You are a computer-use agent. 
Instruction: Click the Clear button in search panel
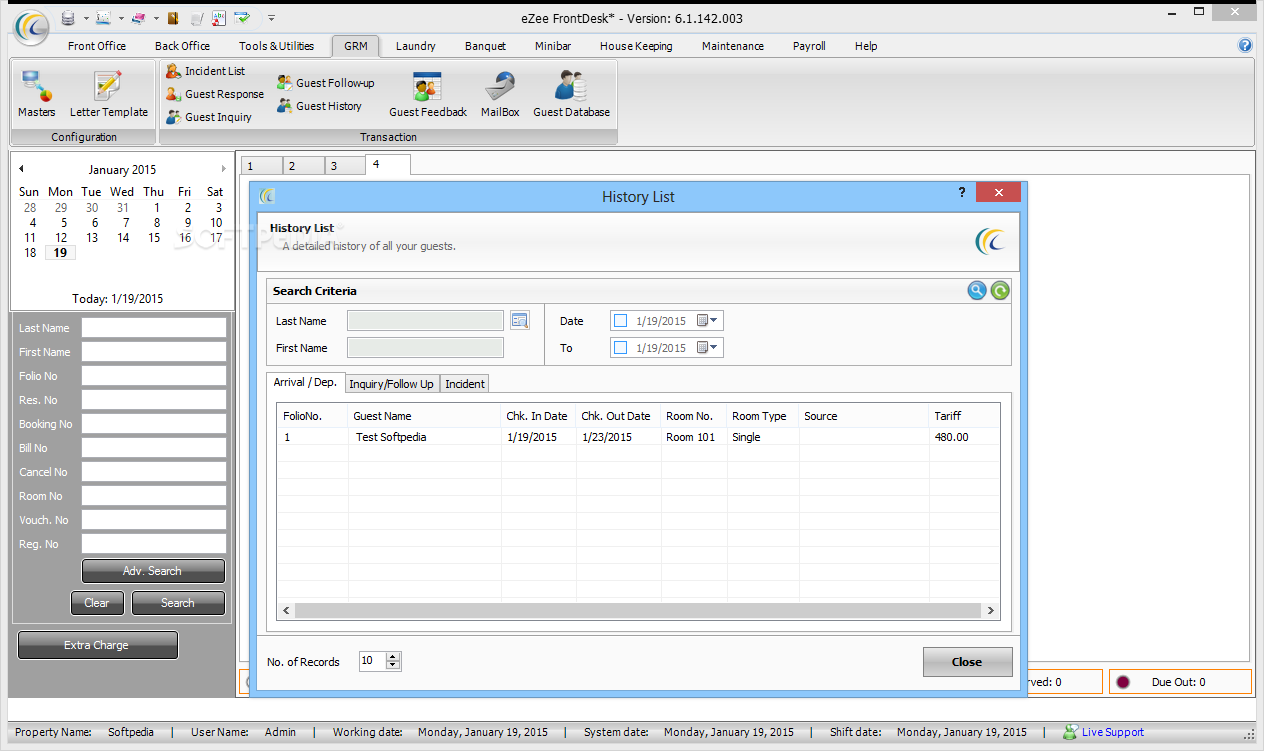pos(97,603)
